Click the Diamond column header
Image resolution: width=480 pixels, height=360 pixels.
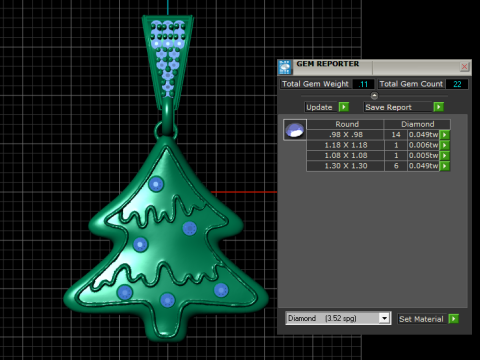(417, 124)
